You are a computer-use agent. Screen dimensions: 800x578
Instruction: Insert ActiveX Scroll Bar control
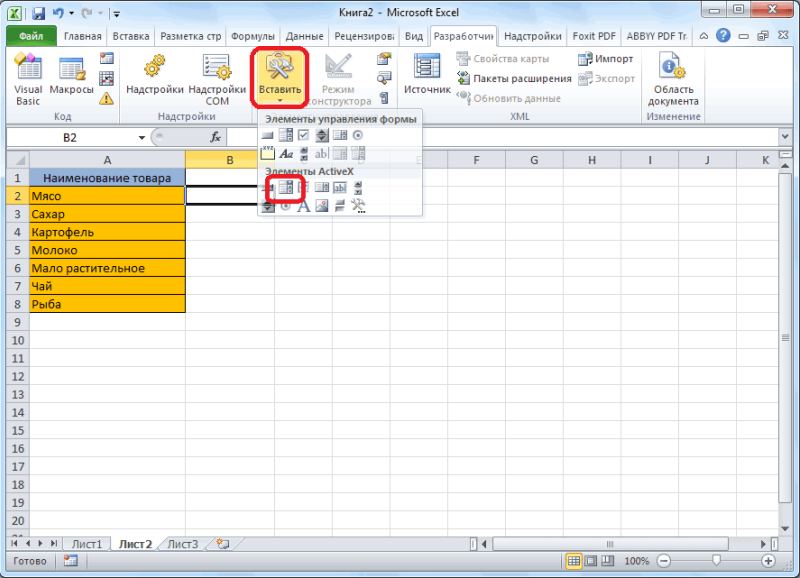point(358,188)
